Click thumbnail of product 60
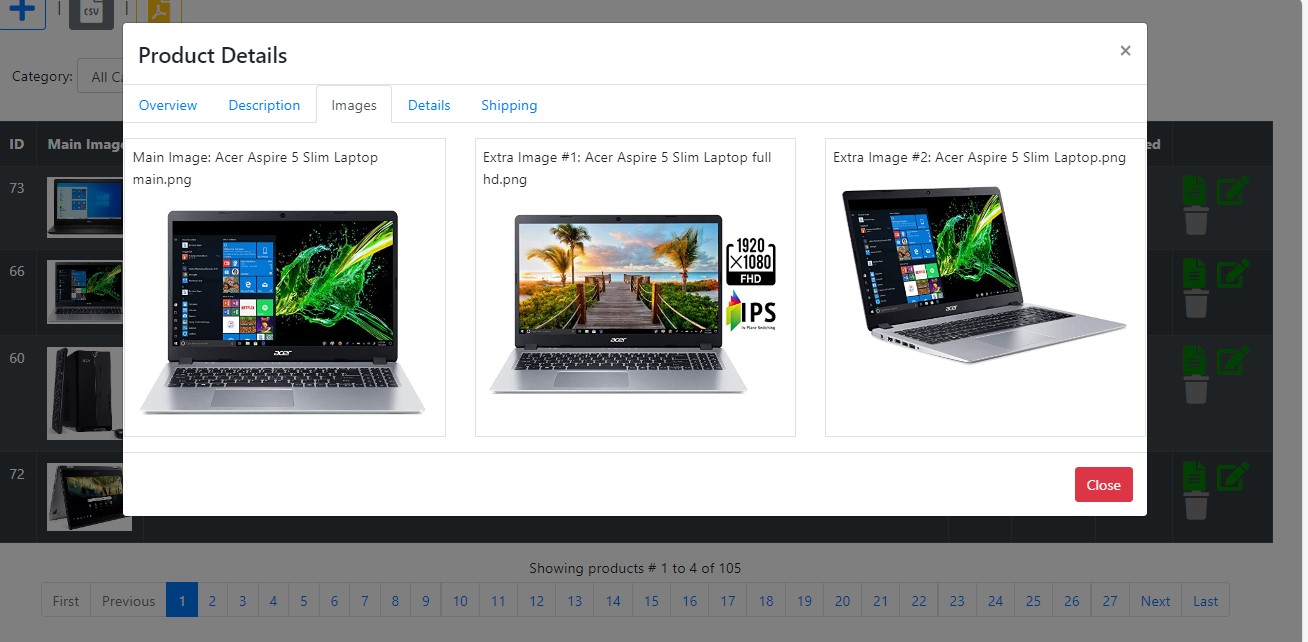1308x642 pixels. pos(85,392)
